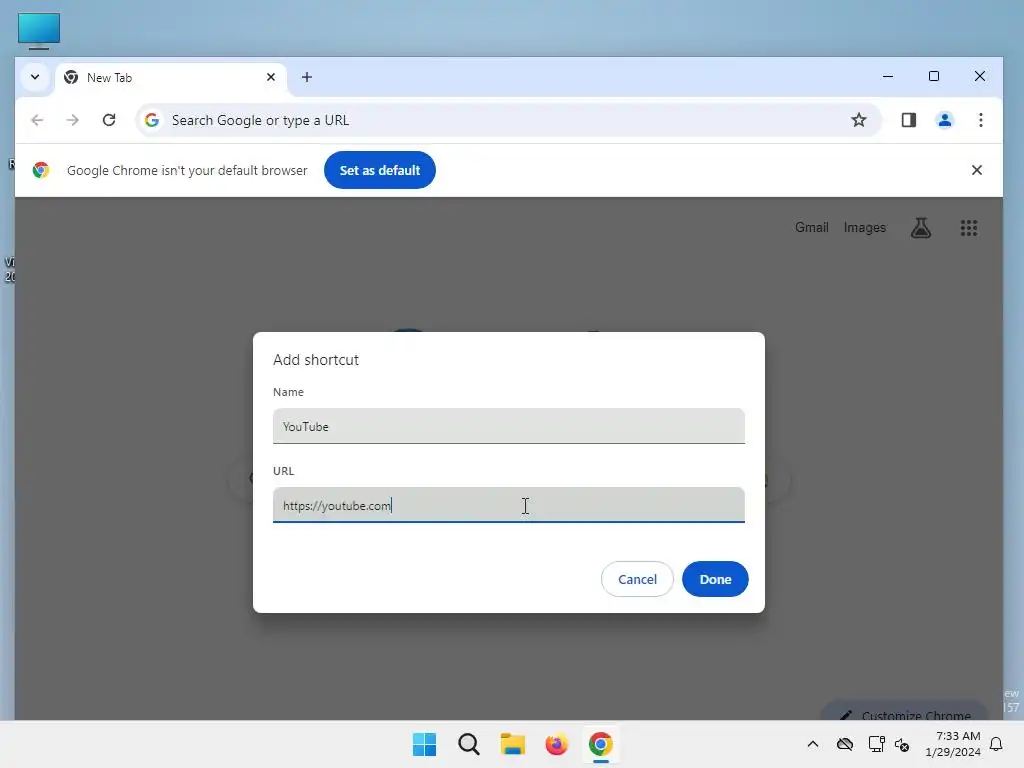This screenshot has width=1024, height=768.
Task: Open a new tab with plus button
Action: click(x=307, y=77)
